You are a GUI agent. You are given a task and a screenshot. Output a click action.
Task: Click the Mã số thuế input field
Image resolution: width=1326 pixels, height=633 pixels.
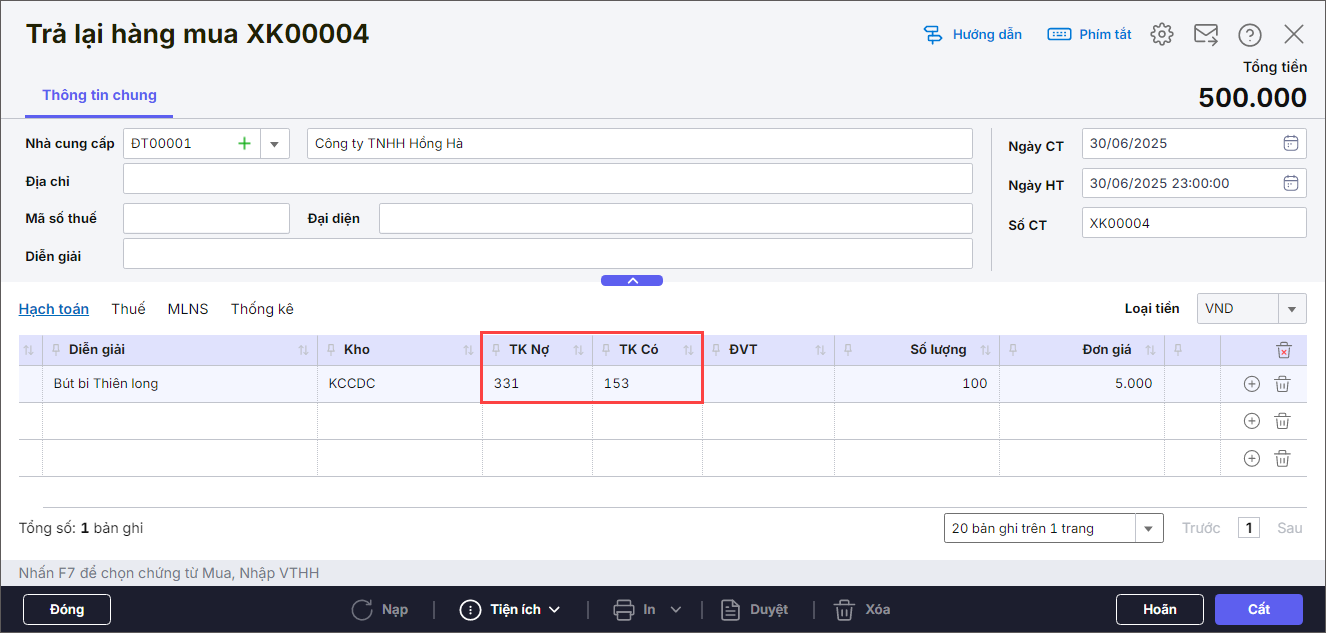206,218
